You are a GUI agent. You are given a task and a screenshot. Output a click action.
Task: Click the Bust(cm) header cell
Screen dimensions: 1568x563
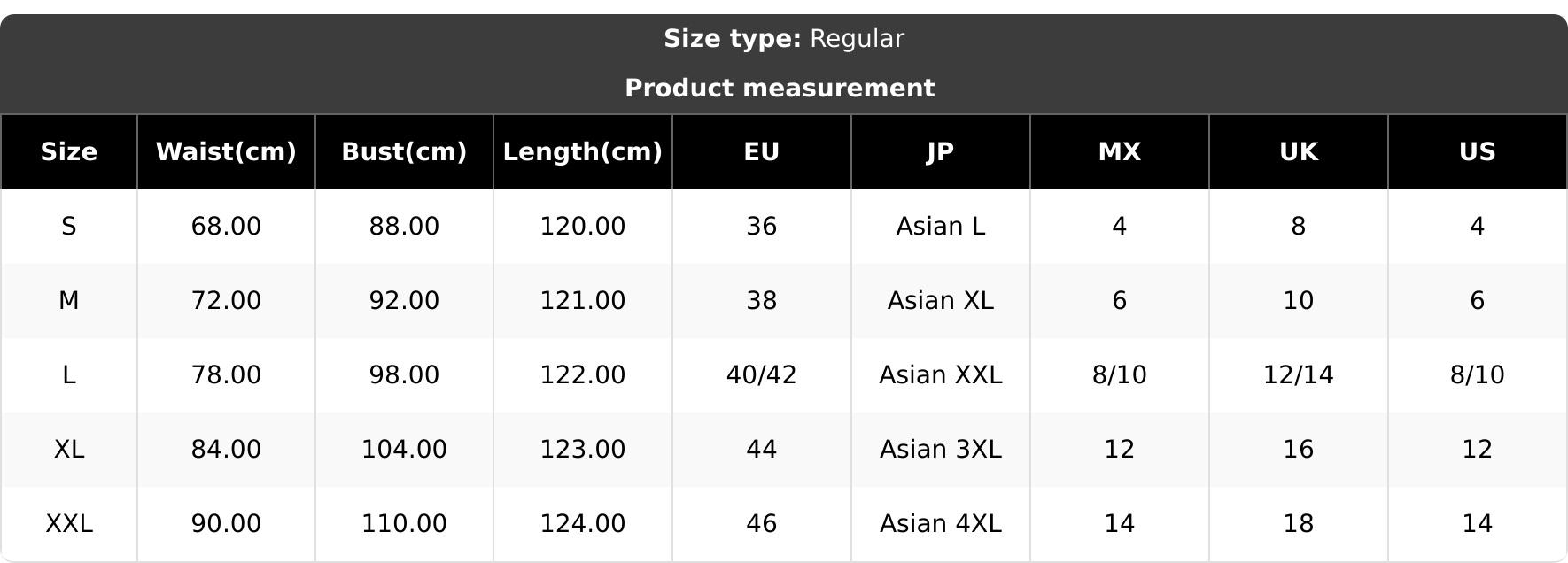(404, 152)
